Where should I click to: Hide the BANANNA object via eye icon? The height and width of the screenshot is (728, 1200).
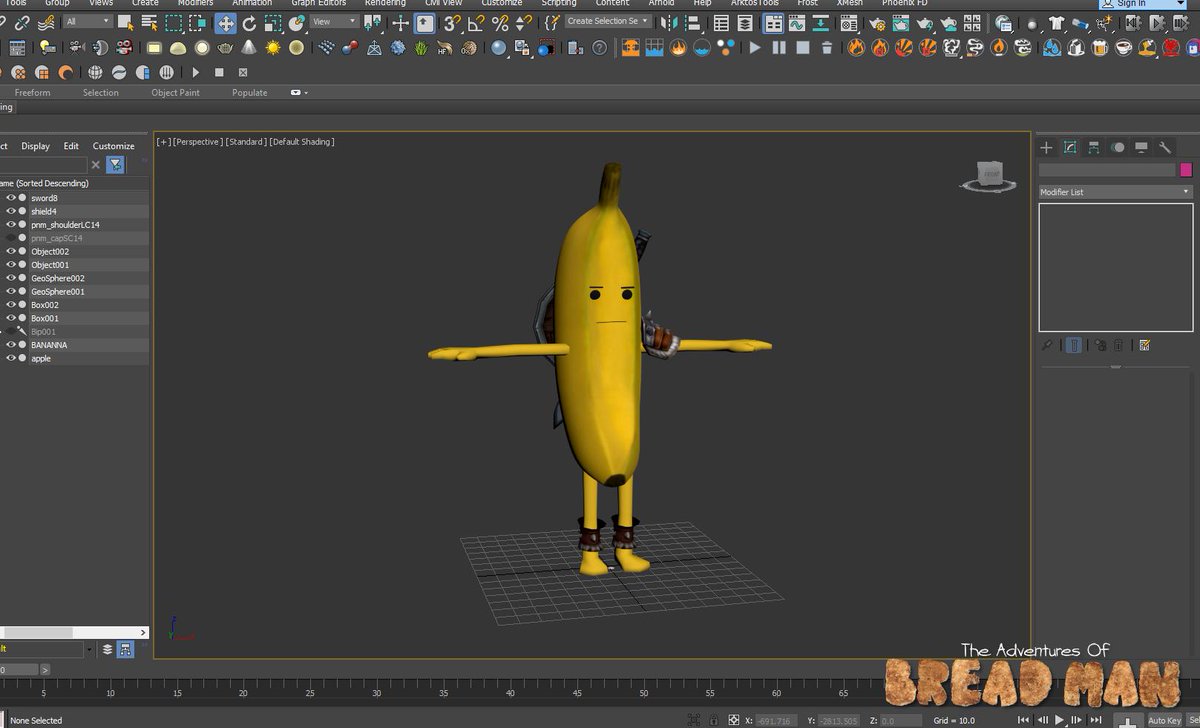pos(11,345)
